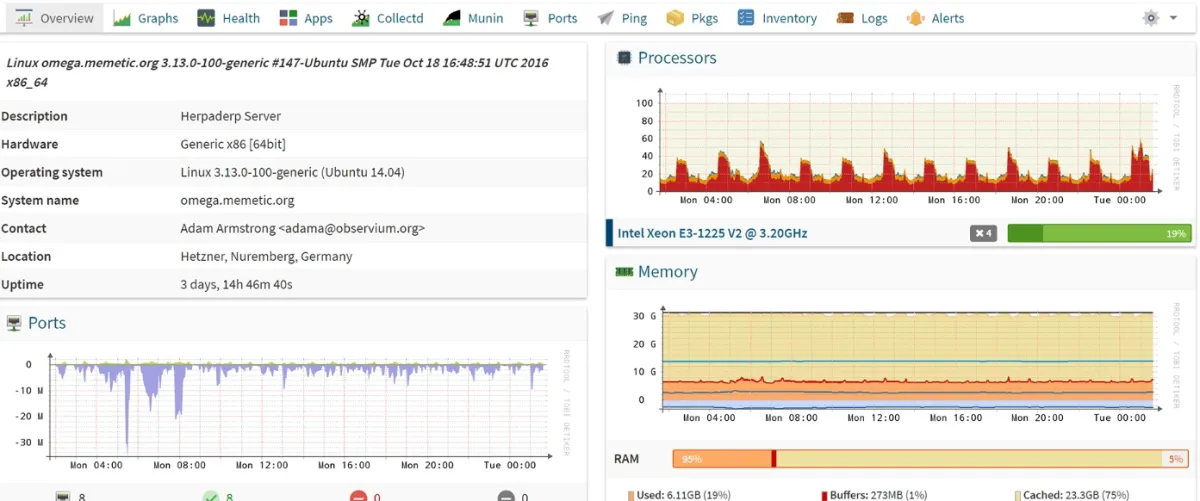The image size is (1200, 501).
Task: Open the Ports traffic graph
Action: click(290, 411)
